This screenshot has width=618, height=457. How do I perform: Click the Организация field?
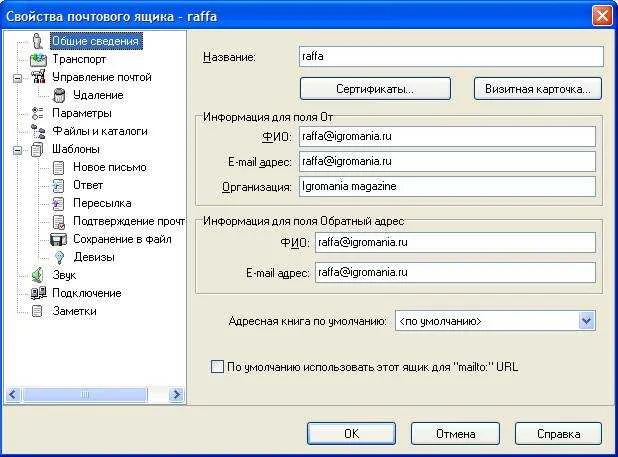tap(447, 186)
